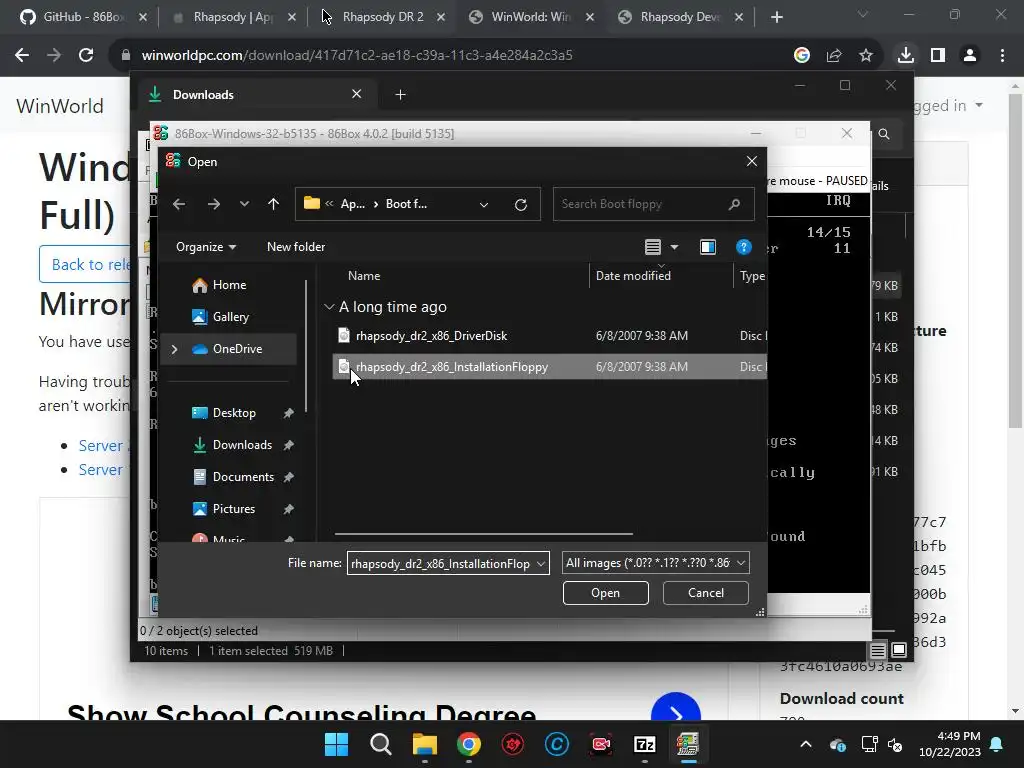Click the WinWorld site logo link
The image size is (1024, 768).
(60, 106)
